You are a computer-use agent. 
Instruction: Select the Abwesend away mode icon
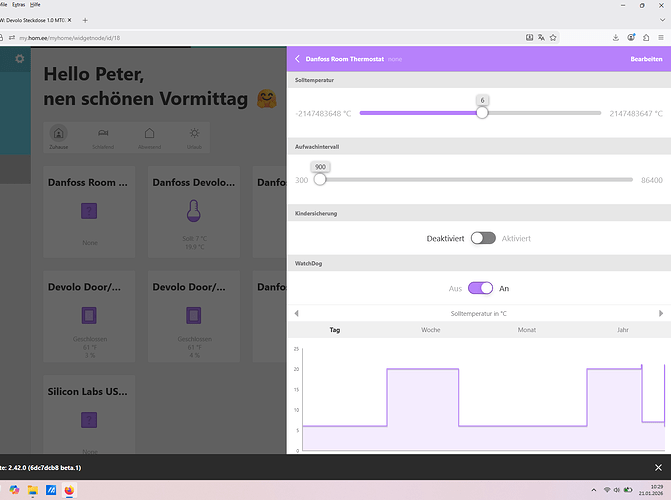click(x=149, y=134)
